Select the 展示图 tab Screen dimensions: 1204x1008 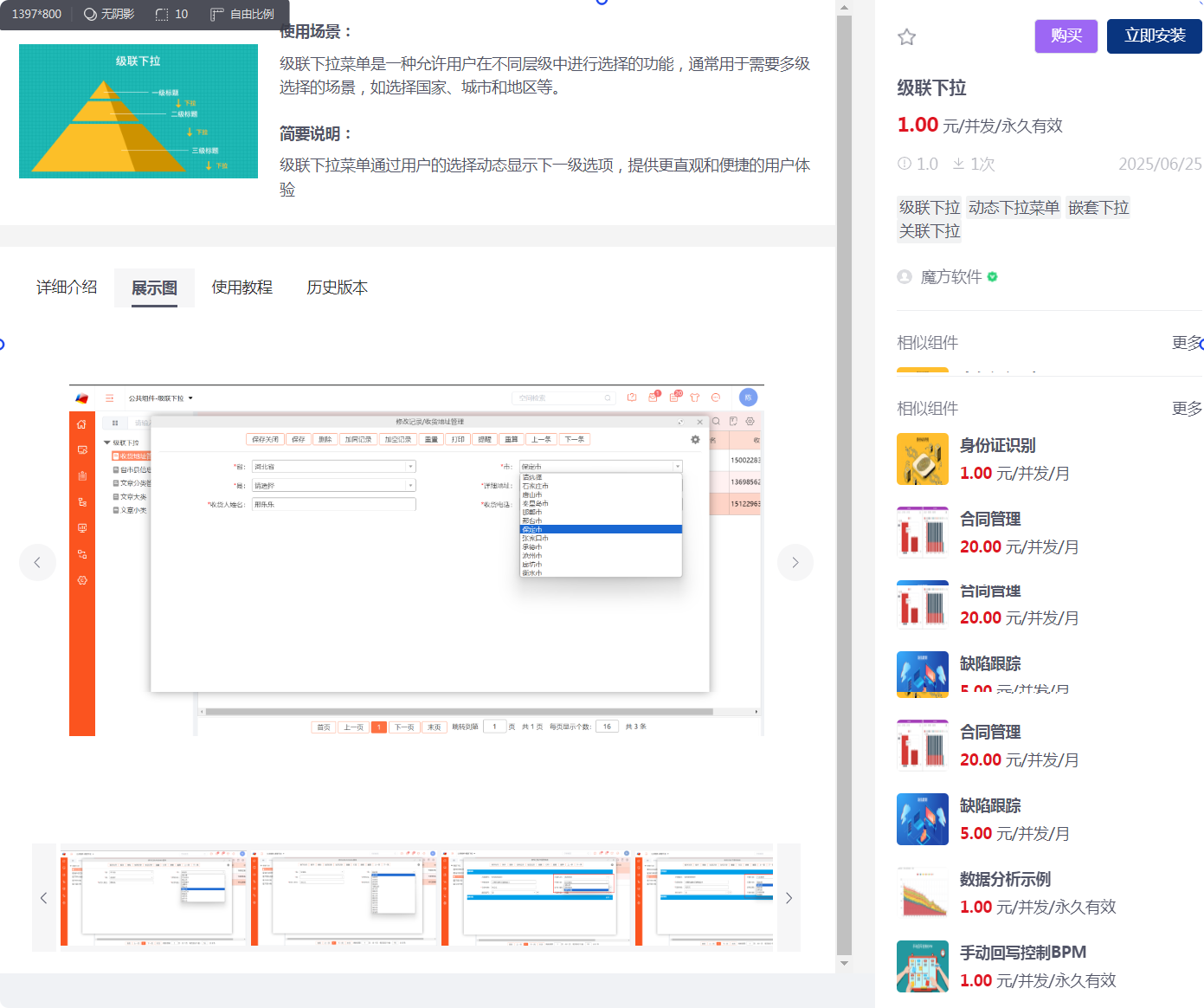154,288
